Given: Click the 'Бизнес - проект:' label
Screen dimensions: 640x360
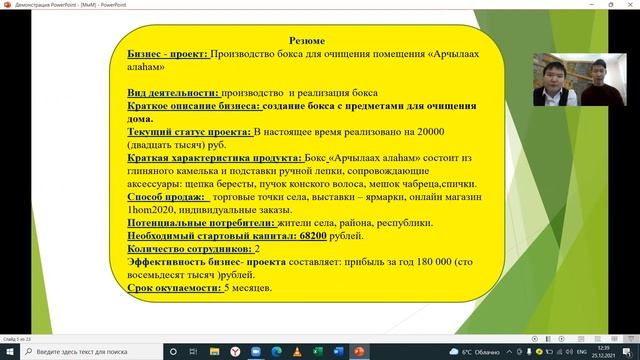Looking at the screenshot, I should pyautogui.click(x=168, y=54).
